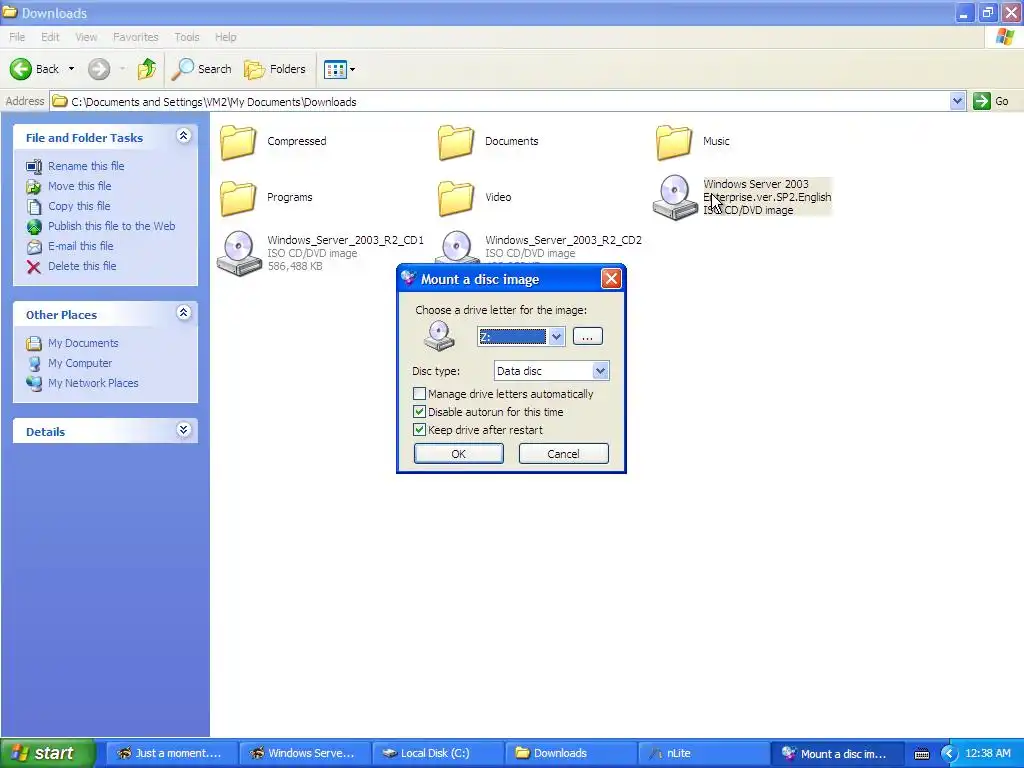Screen dimensions: 1024x768
Task: Switch to Local Disk (C:) taskbar item
Action: pyautogui.click(x=437, y=753)
